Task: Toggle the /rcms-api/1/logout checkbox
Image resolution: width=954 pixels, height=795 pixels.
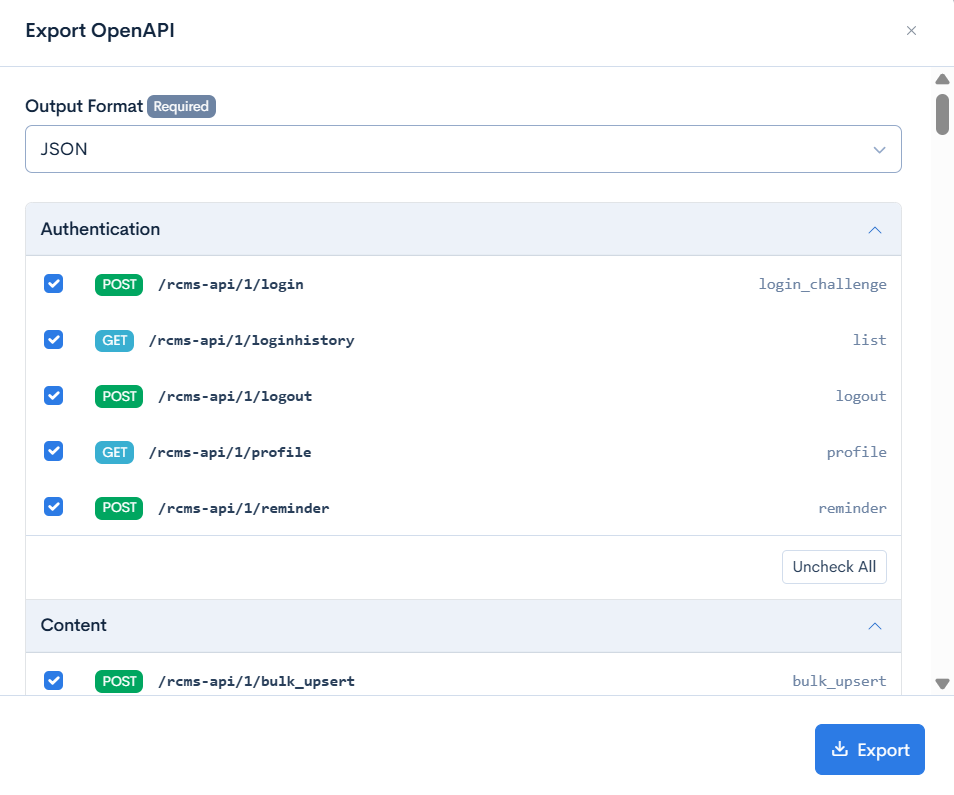Action: click(x=54, y=396)
